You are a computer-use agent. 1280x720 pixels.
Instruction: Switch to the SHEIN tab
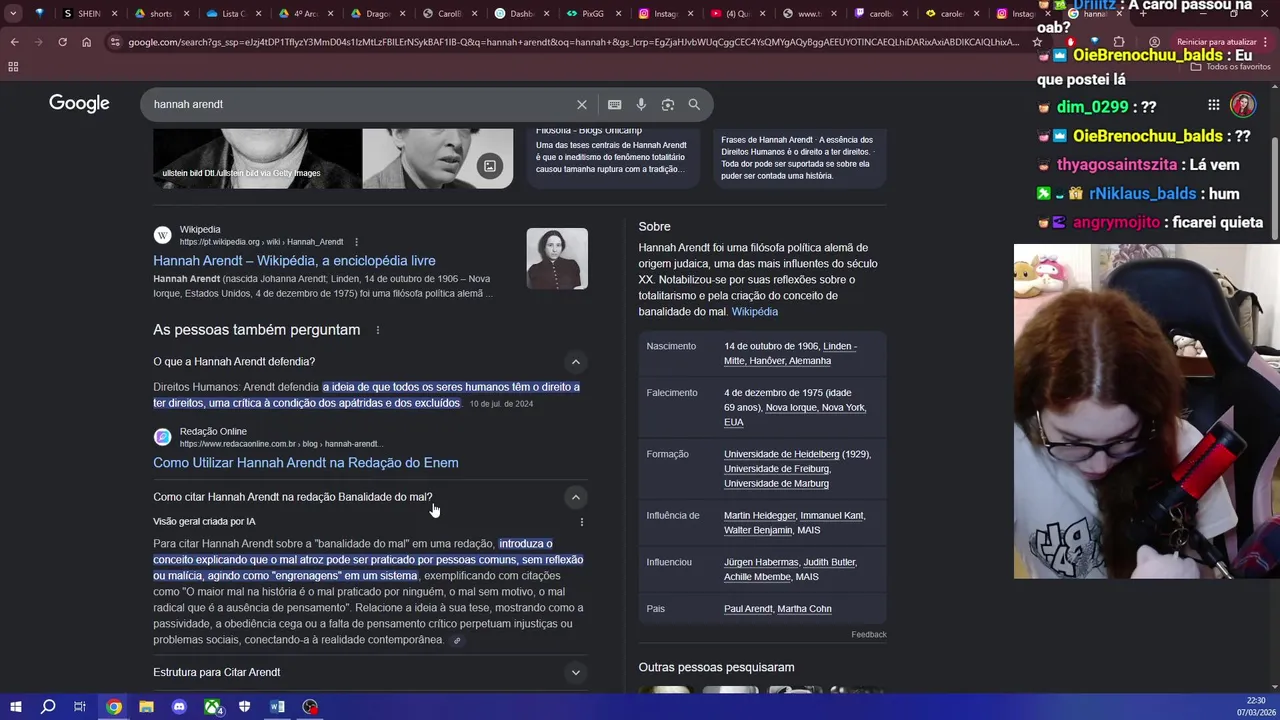coord(90,14)
